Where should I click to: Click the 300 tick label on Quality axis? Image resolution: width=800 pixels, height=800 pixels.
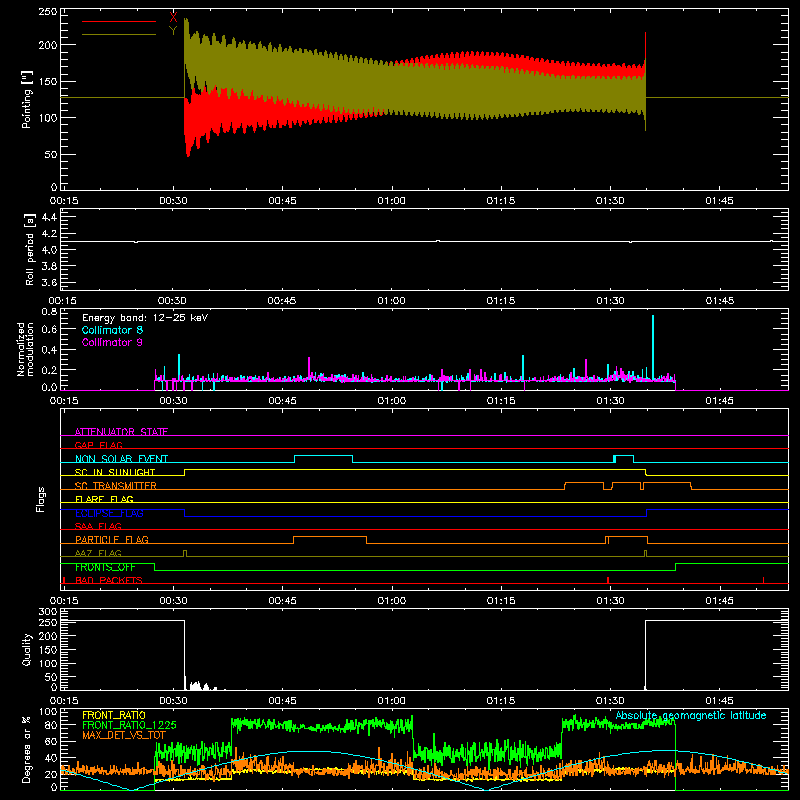click(x=48, y=612)
